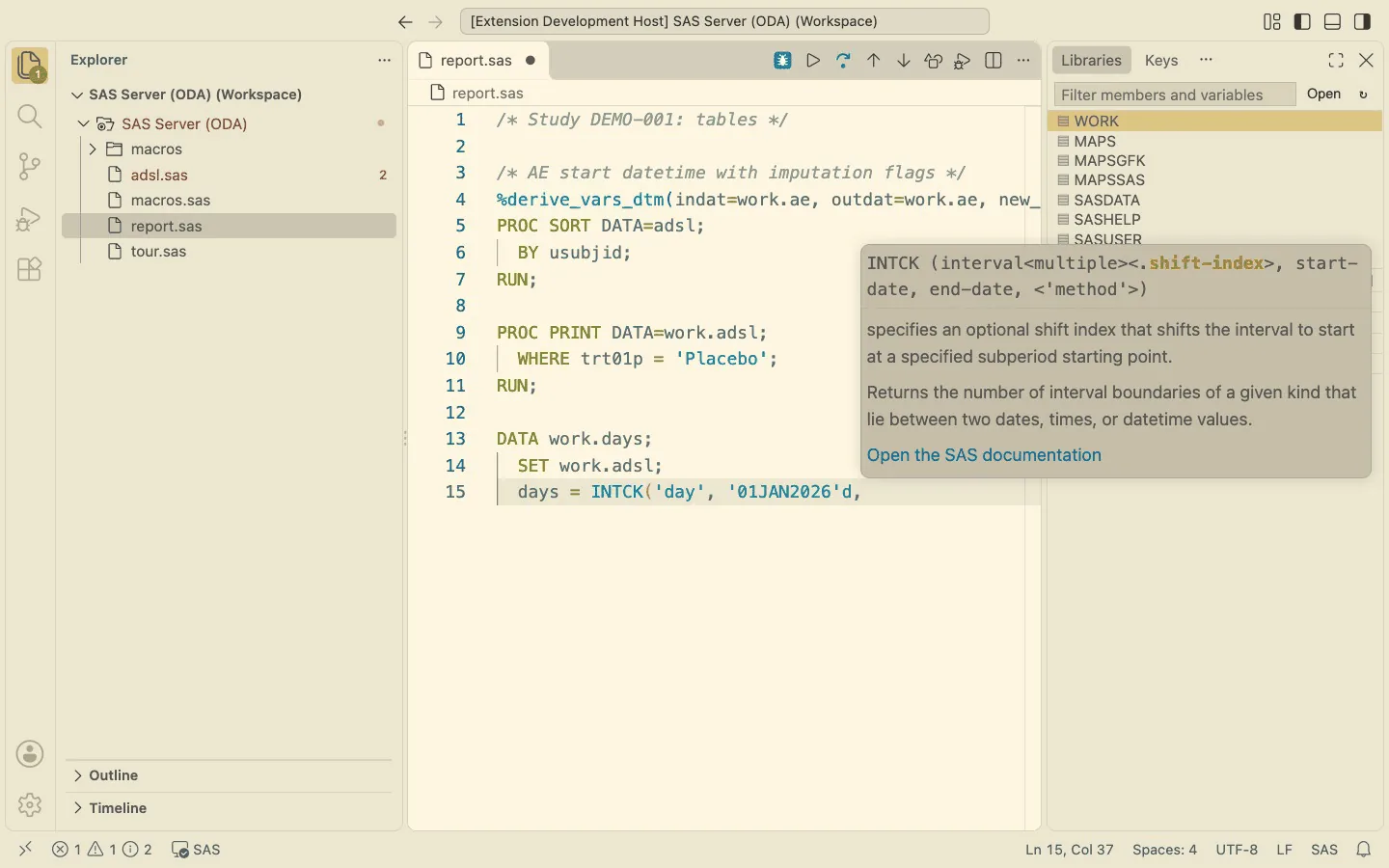
Task: Open Explorer views and more actions menu
Action: coord(385,60)
